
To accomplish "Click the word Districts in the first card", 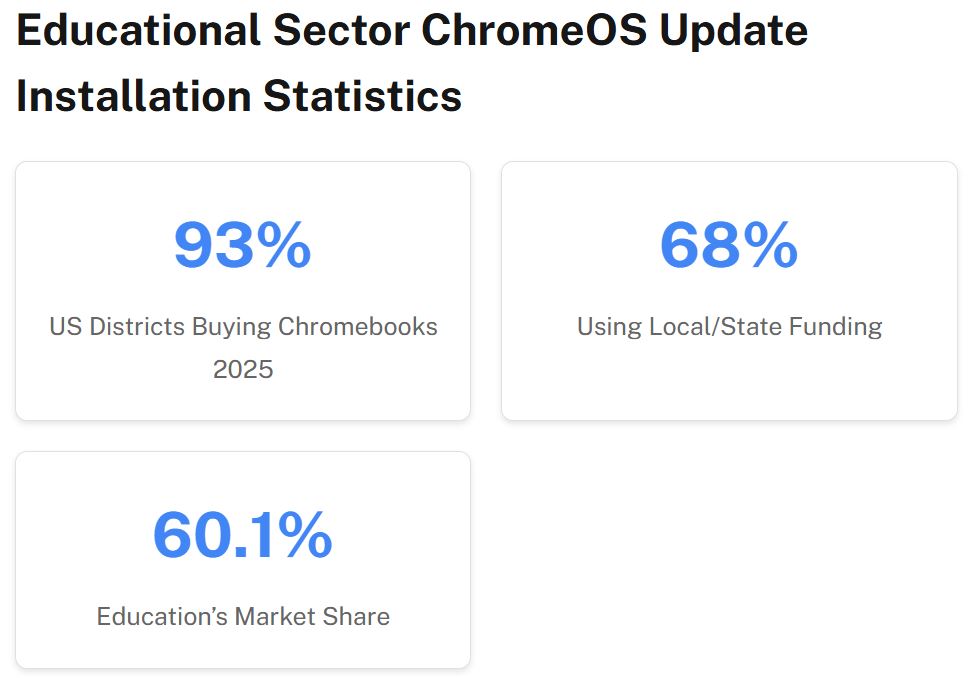I will click(x=135, y=327).
